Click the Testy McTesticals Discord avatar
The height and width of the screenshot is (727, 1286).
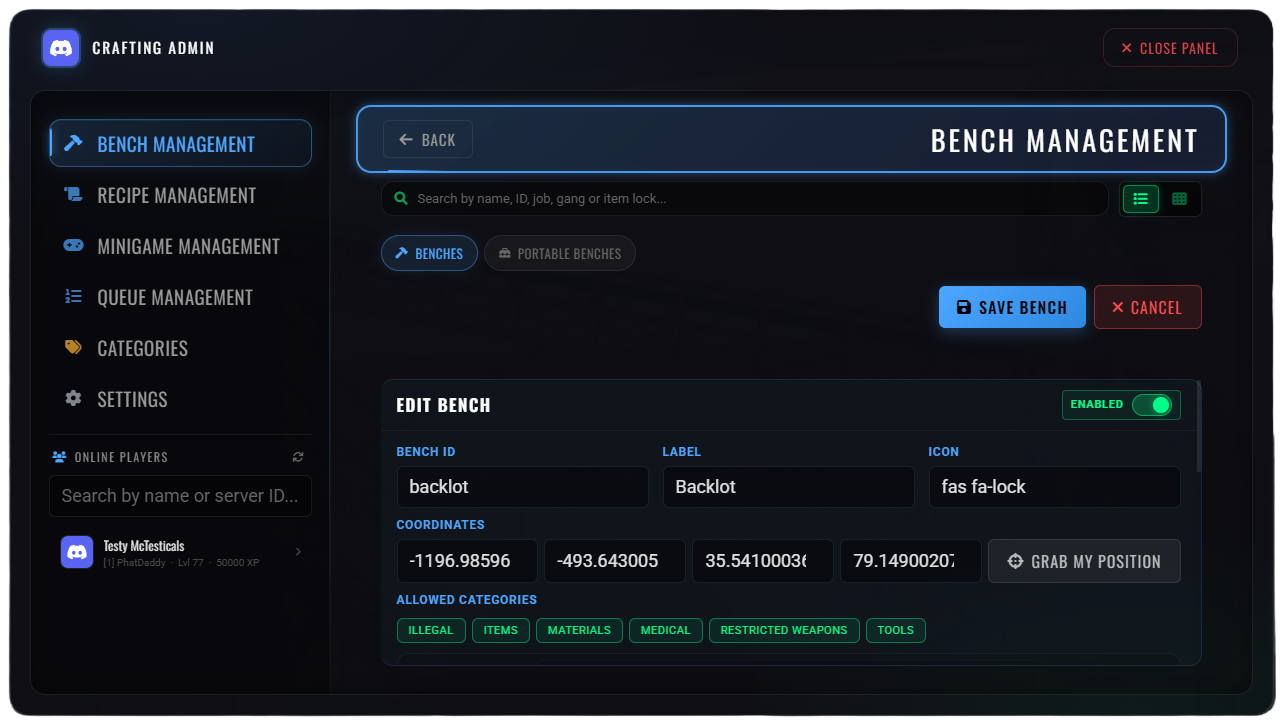coord(77,552)
